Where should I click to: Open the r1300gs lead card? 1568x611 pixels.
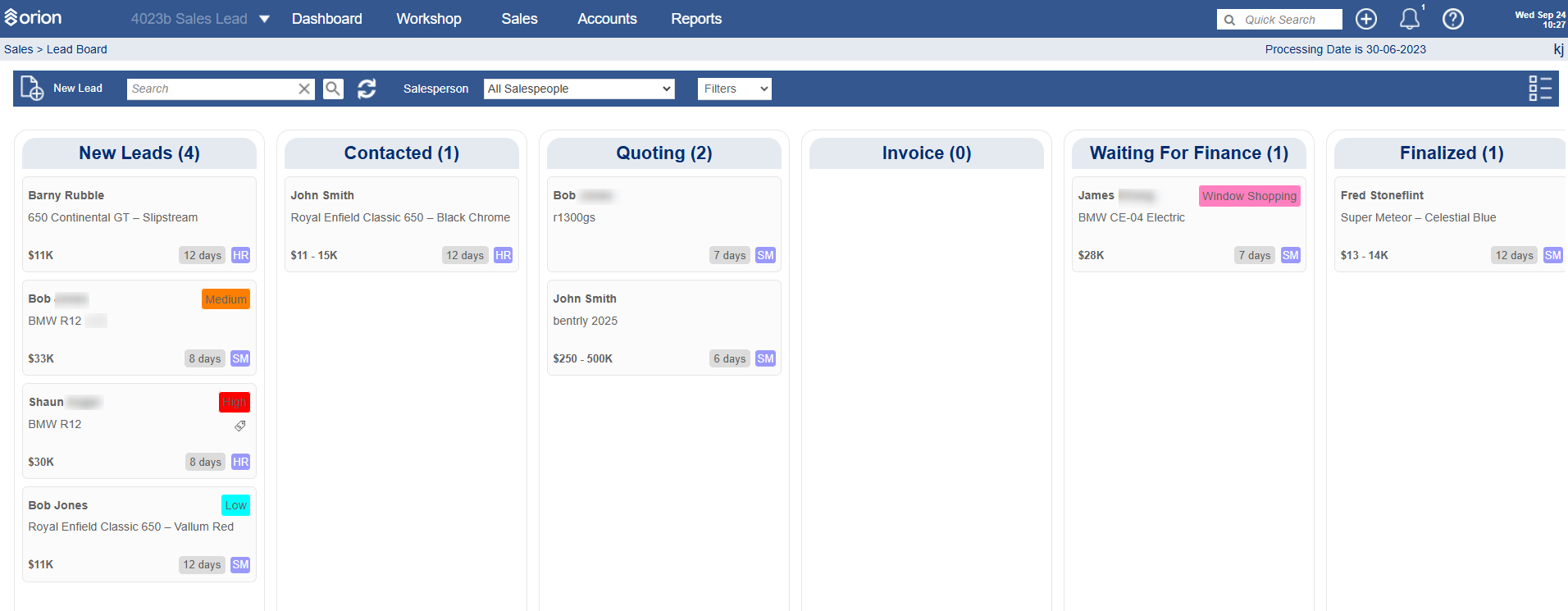tap(664, 225)
